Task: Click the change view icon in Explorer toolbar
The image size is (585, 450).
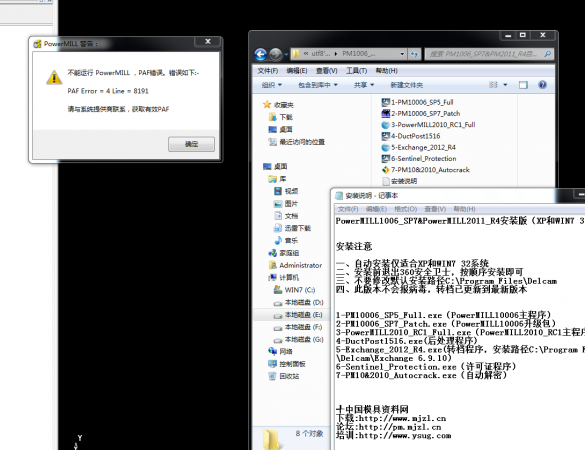Action: pos(493,85)
